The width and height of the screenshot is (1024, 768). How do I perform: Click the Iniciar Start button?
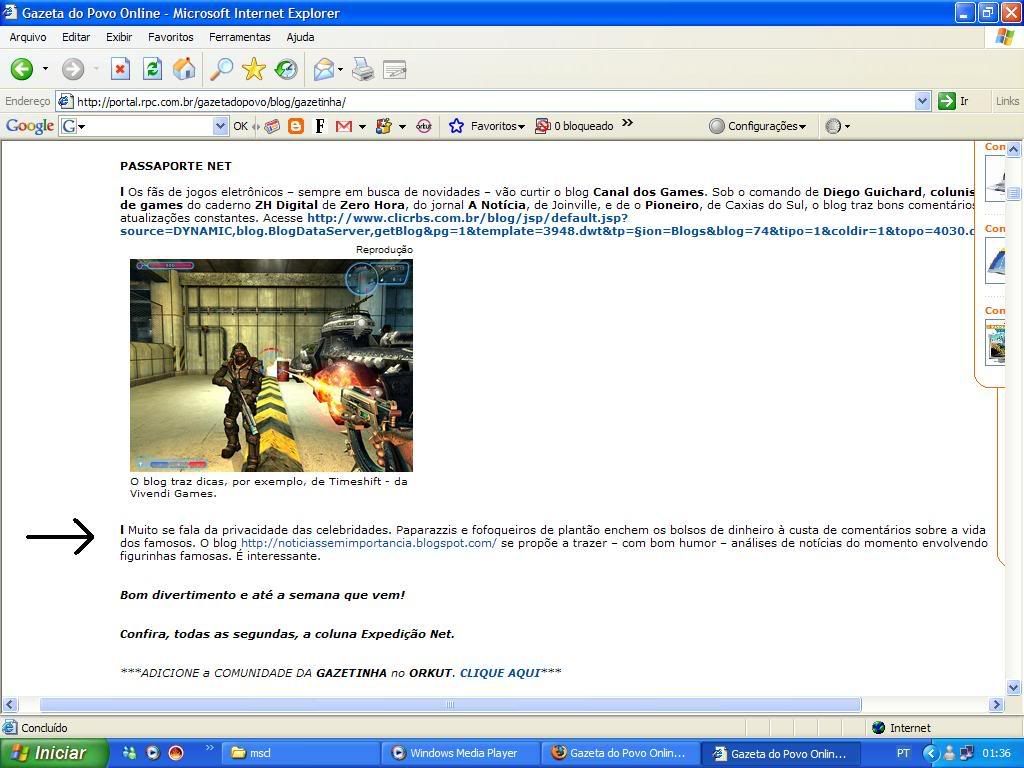(x=54, y=753)
